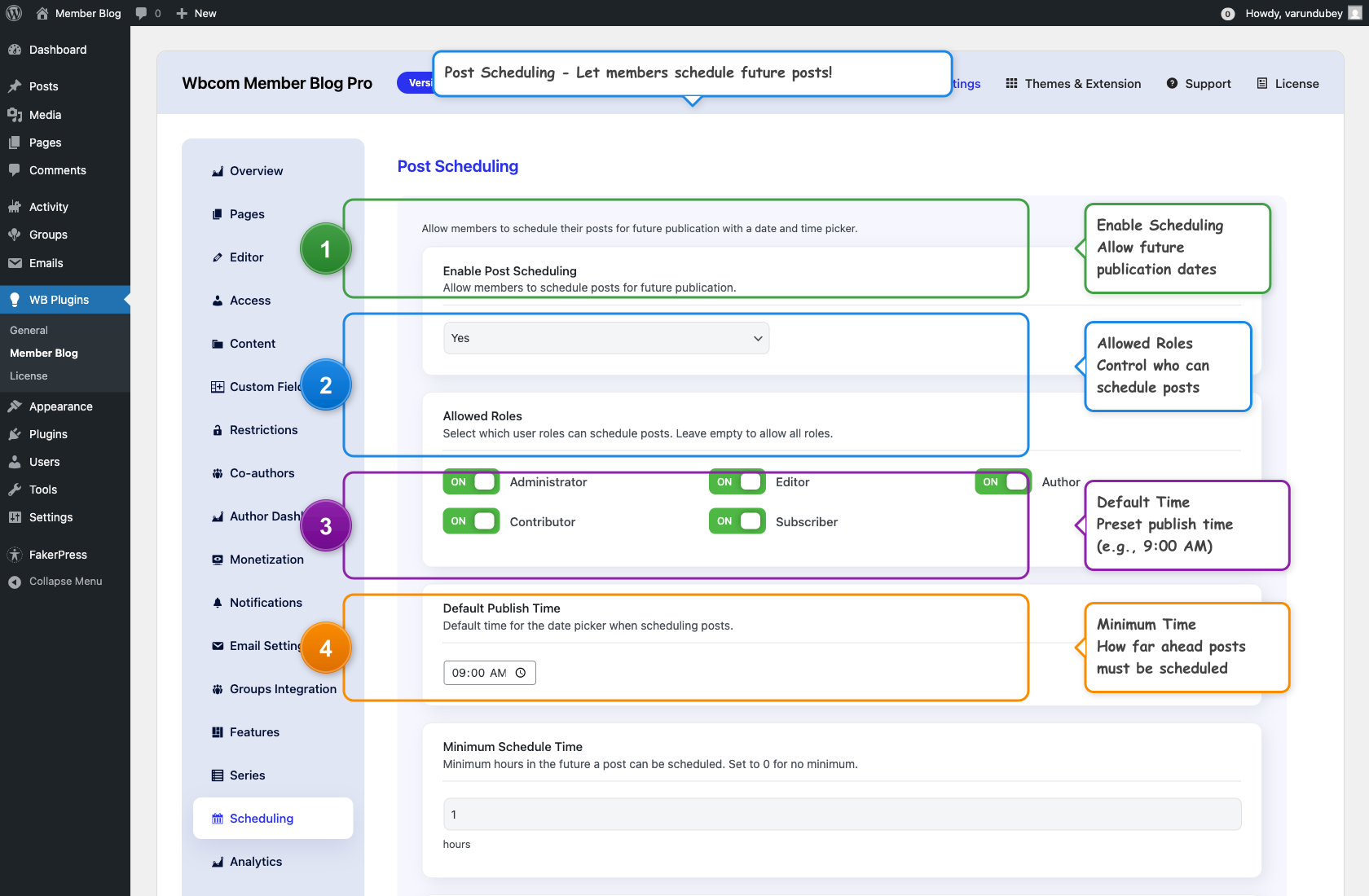Open the Series settings tab
Image resolution: width=1369 pixels, height=896 pixels.
coord(273,775)
